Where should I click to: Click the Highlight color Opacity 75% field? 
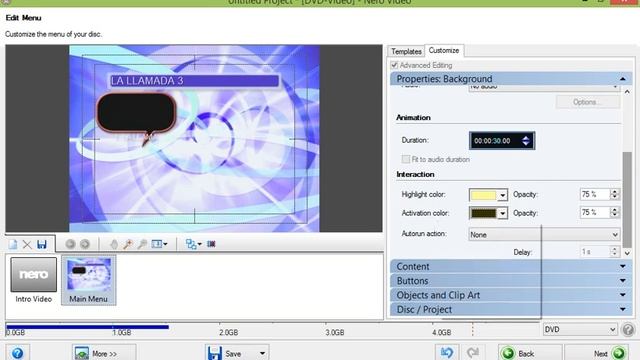(x=595, y=194)
